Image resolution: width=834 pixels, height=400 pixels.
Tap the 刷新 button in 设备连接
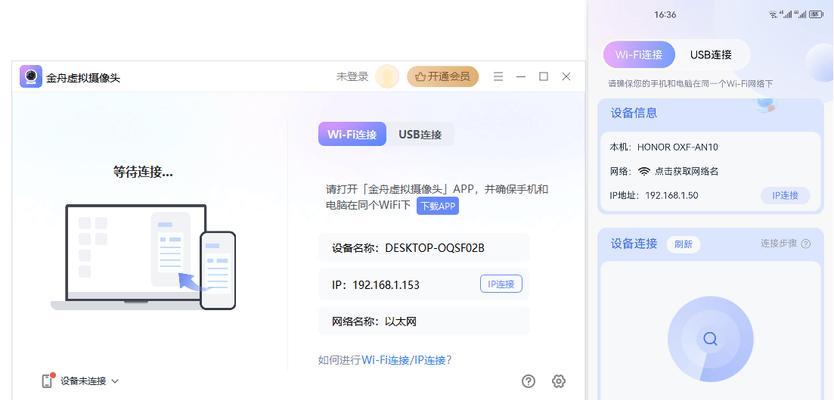(683, 244)
